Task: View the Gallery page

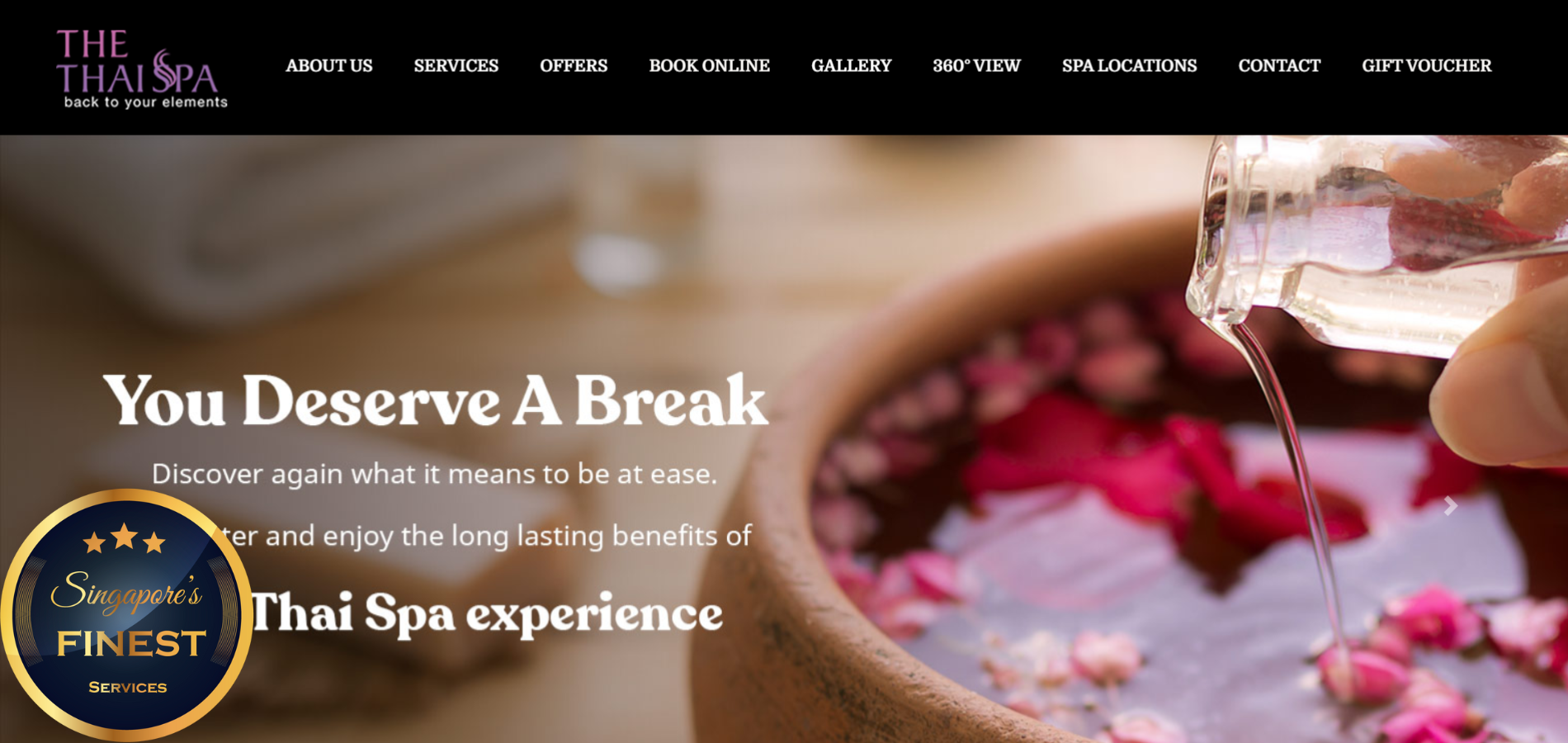Action: click(x=852, y=65)
